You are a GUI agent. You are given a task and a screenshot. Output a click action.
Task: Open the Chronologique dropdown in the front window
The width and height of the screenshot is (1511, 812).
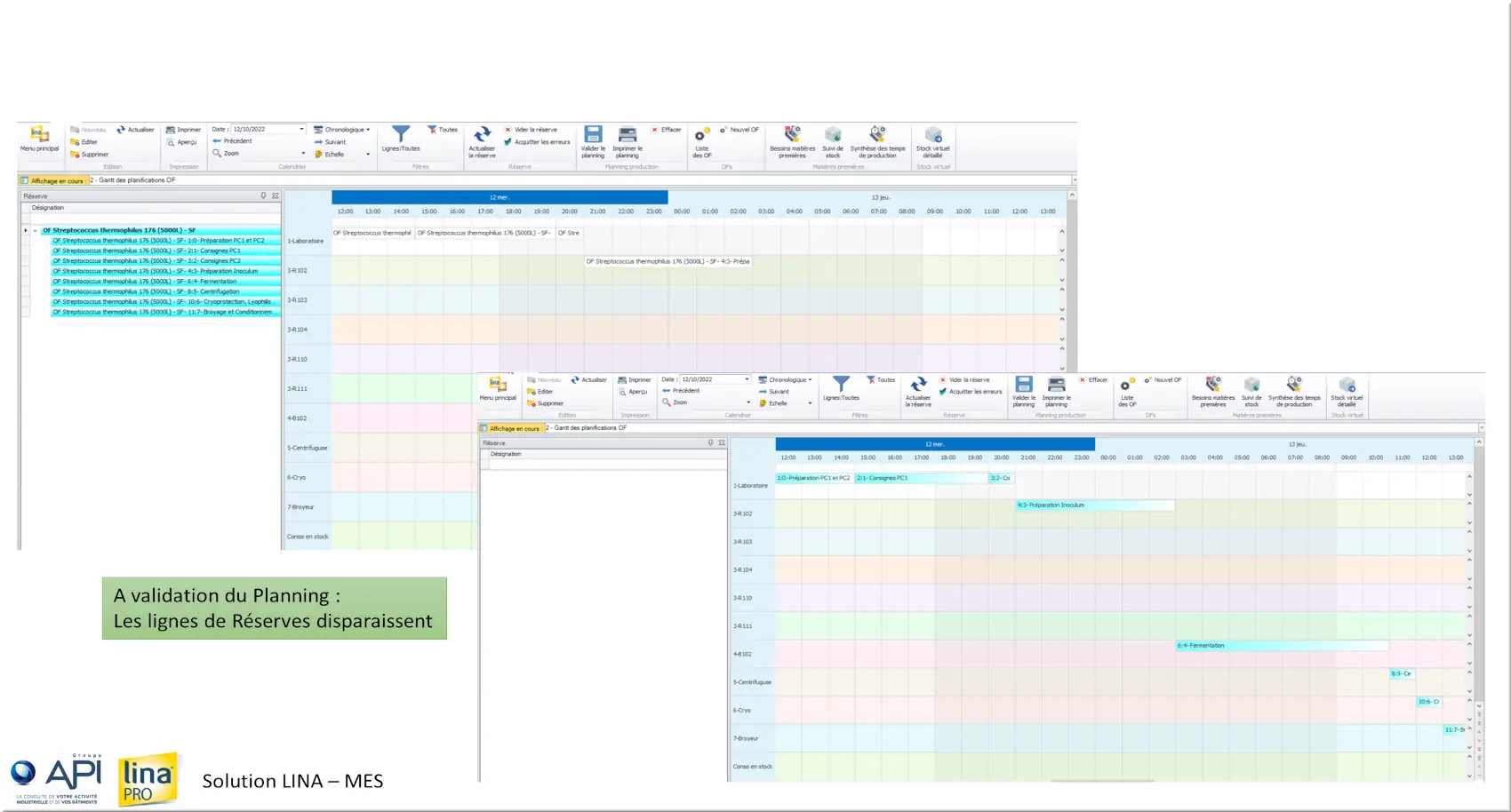coord(811,379)
